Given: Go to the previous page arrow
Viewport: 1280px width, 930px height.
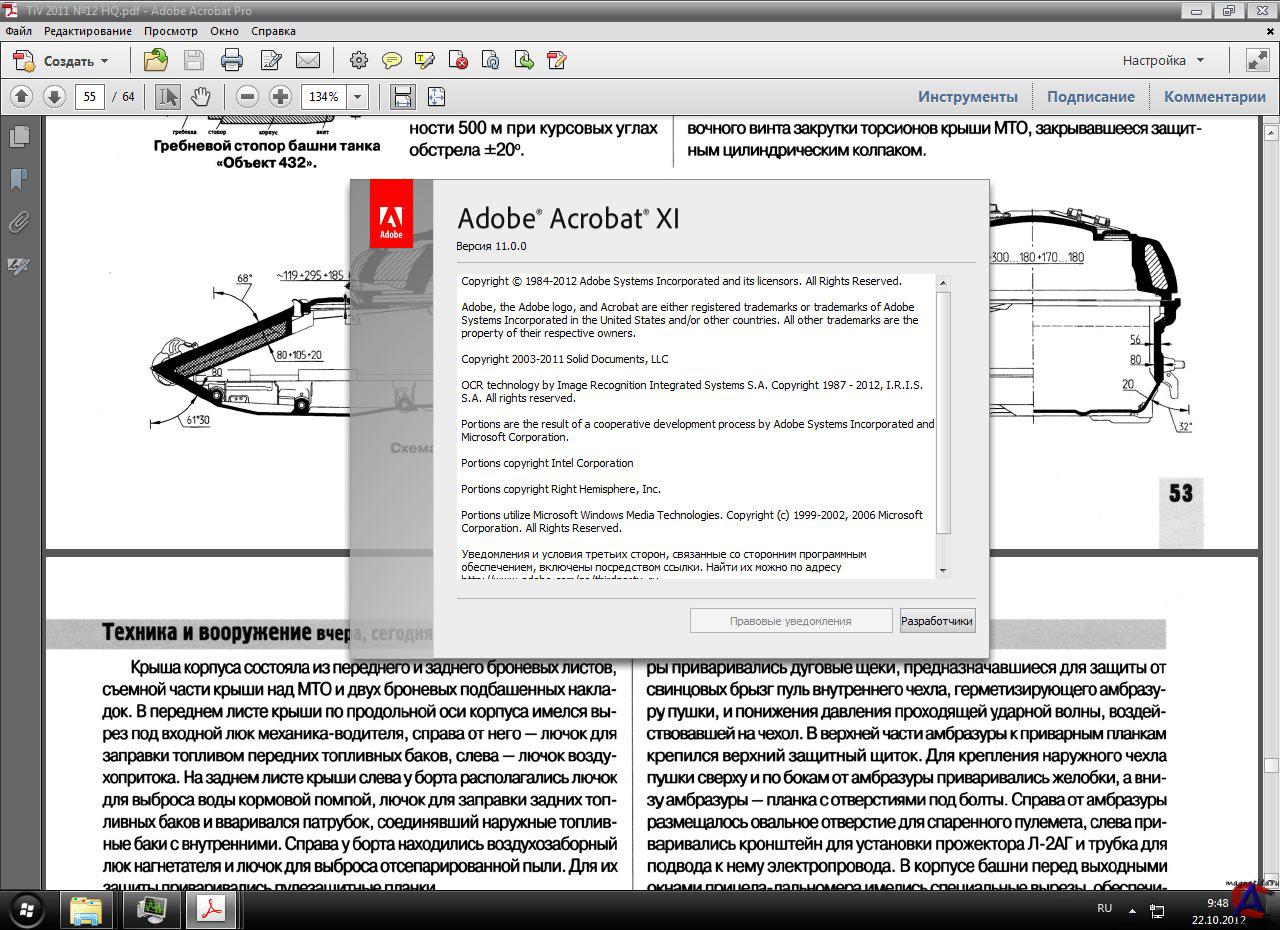Looking at the screenshot, I should [x=22, y=97].
